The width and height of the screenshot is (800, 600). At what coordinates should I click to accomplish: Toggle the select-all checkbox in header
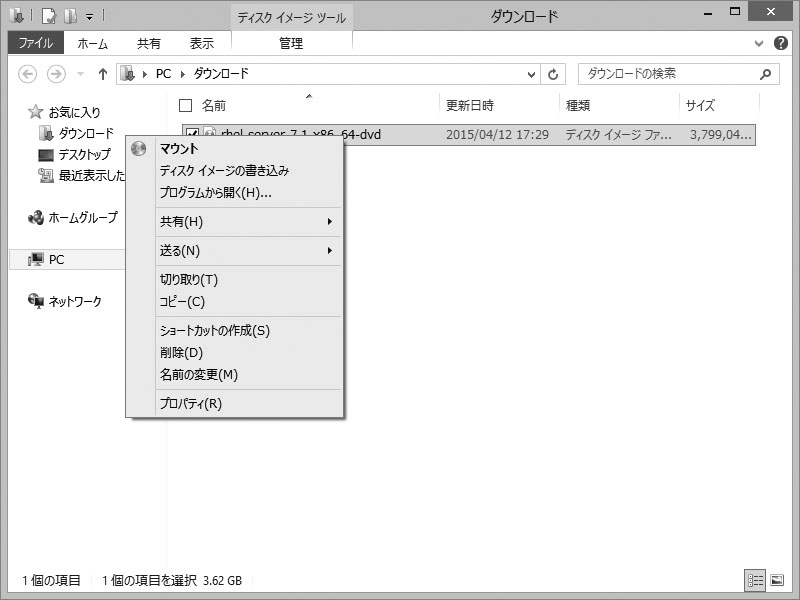[x=186, y=106]
